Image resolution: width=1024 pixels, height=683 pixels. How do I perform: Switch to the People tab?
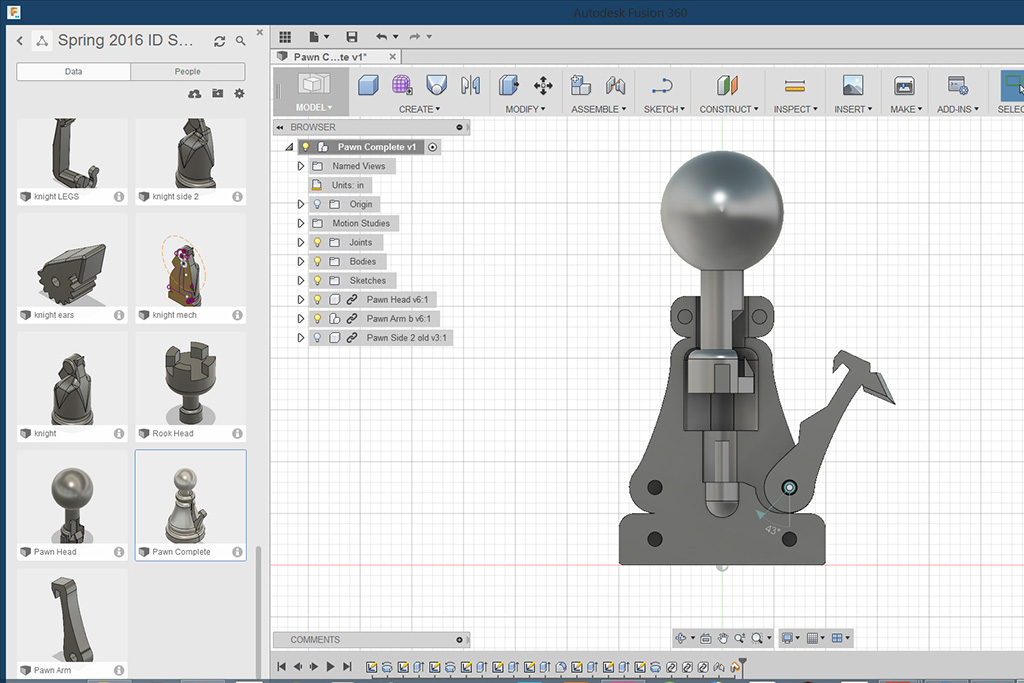187,71
